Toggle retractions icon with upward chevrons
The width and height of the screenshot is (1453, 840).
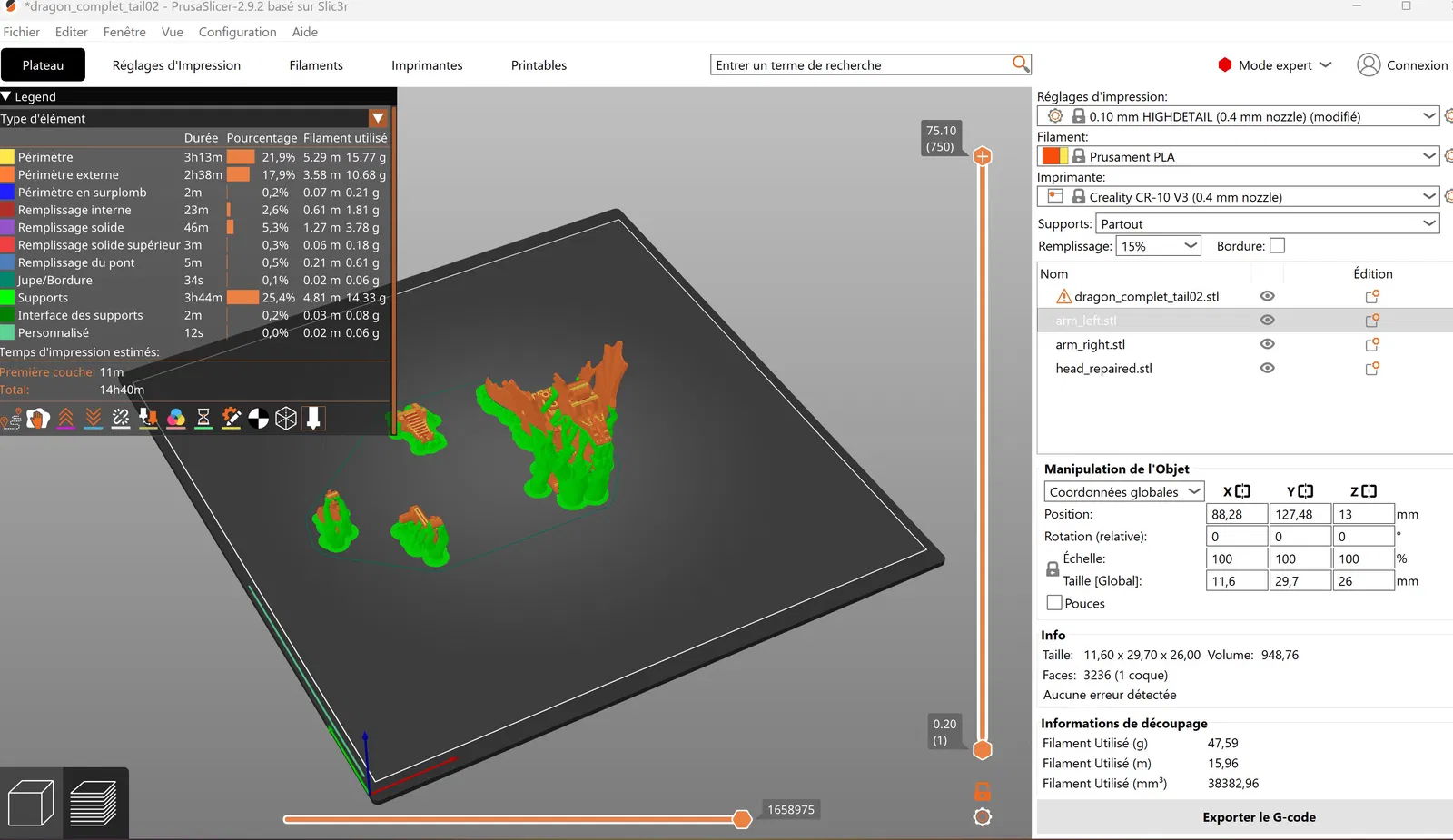click(66, 419)
